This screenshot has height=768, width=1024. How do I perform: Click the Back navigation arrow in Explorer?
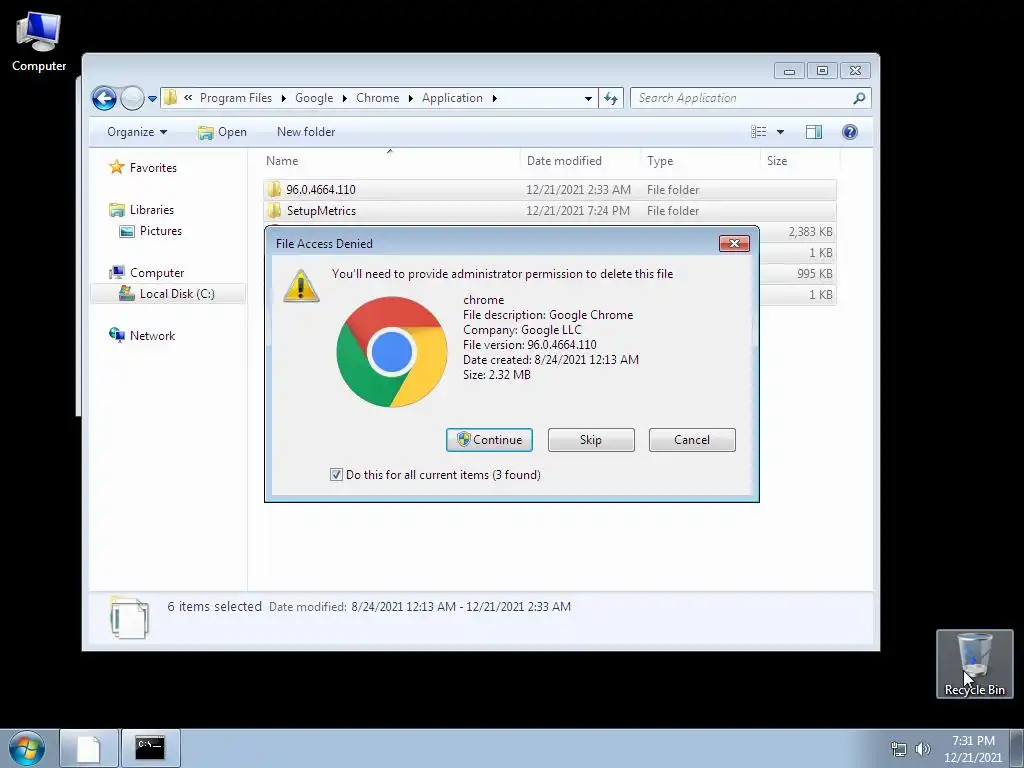(x=104, y=99)
